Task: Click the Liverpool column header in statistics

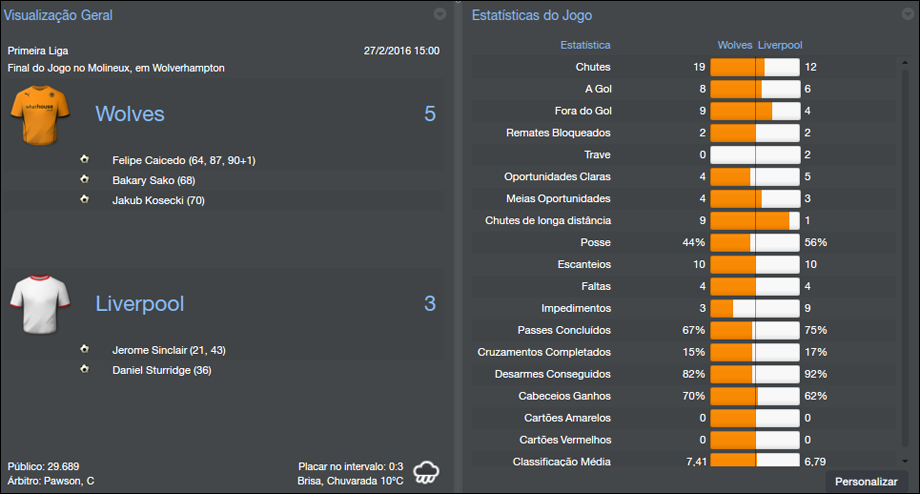Action: [780, 45]
